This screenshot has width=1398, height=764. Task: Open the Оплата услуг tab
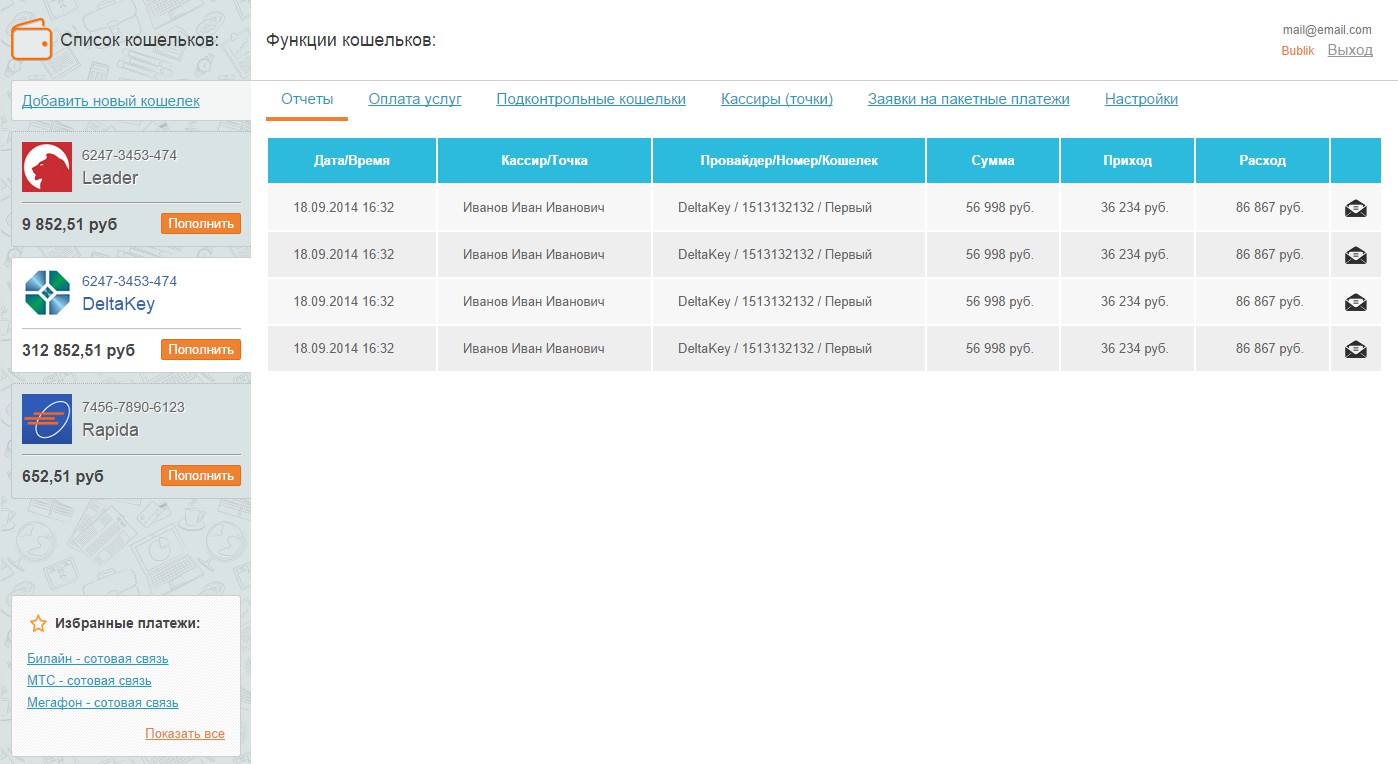coord(415,99)
